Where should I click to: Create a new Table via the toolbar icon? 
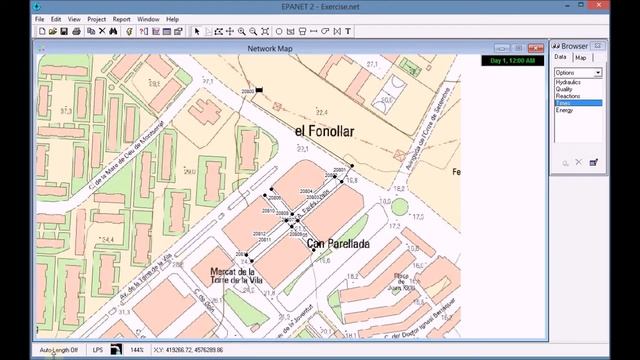167,31
